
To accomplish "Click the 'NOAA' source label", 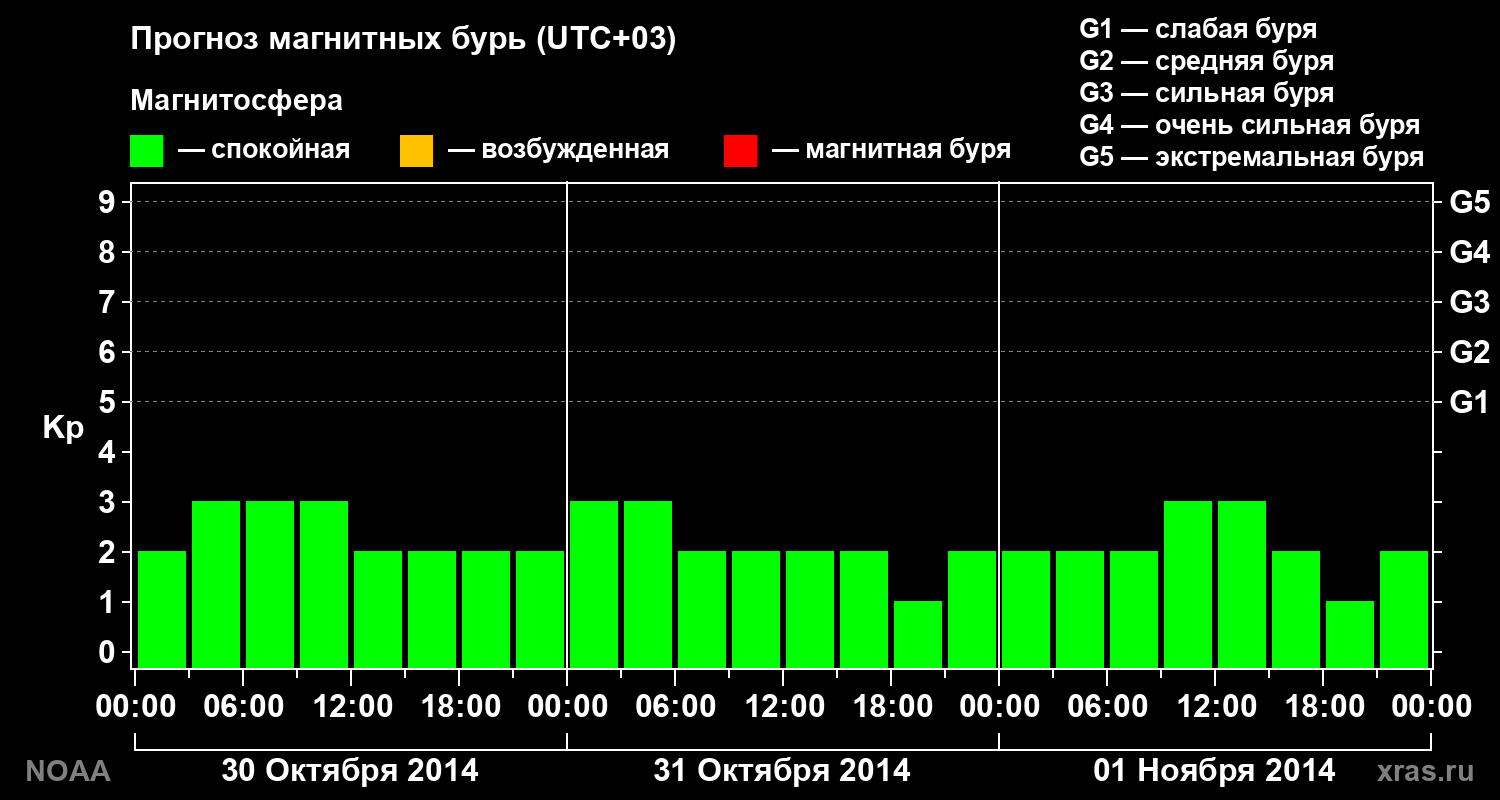I will (x=67, y=772).
